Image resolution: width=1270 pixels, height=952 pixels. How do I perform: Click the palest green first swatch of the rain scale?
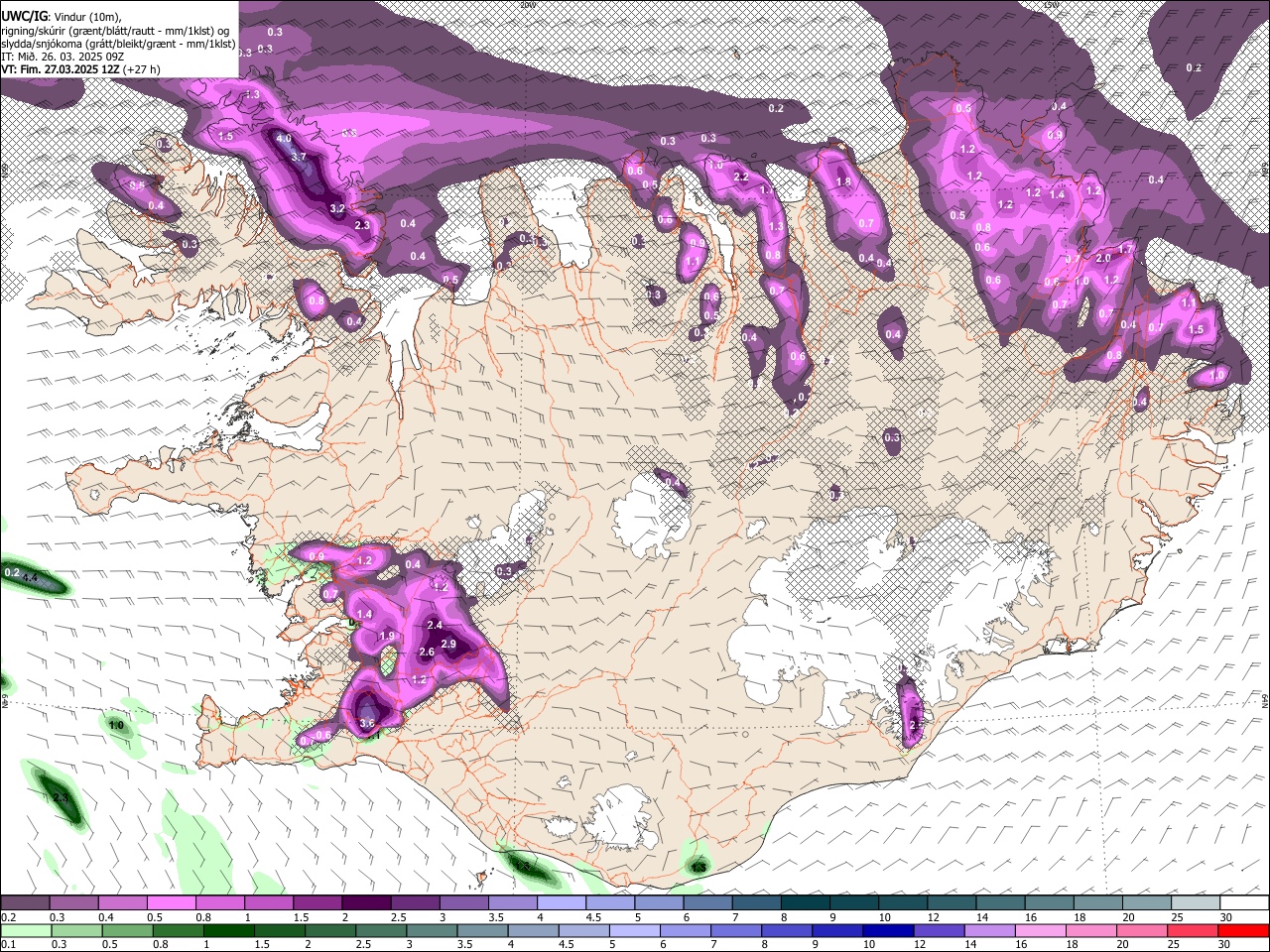(25, 930)
